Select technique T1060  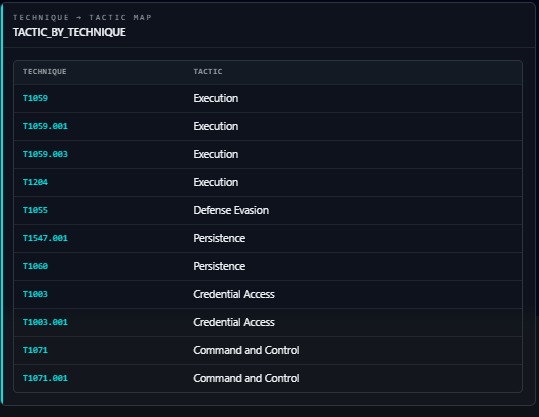[x=35, y=266]
